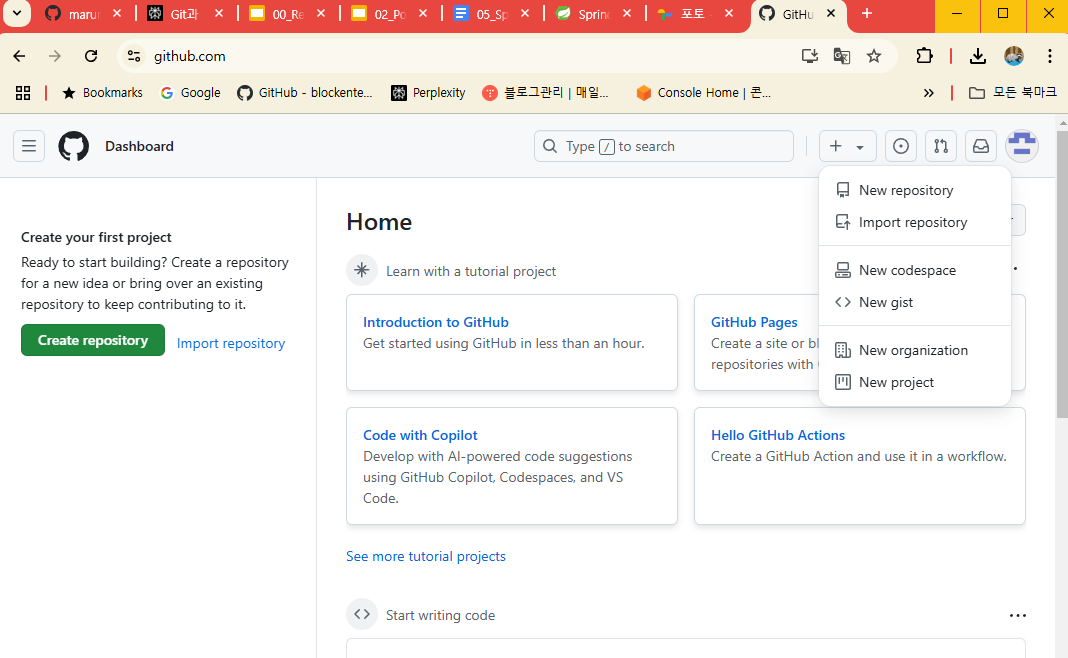Close the 포토 tab
Screen dimensions: 1068x658
pos(729,13)
